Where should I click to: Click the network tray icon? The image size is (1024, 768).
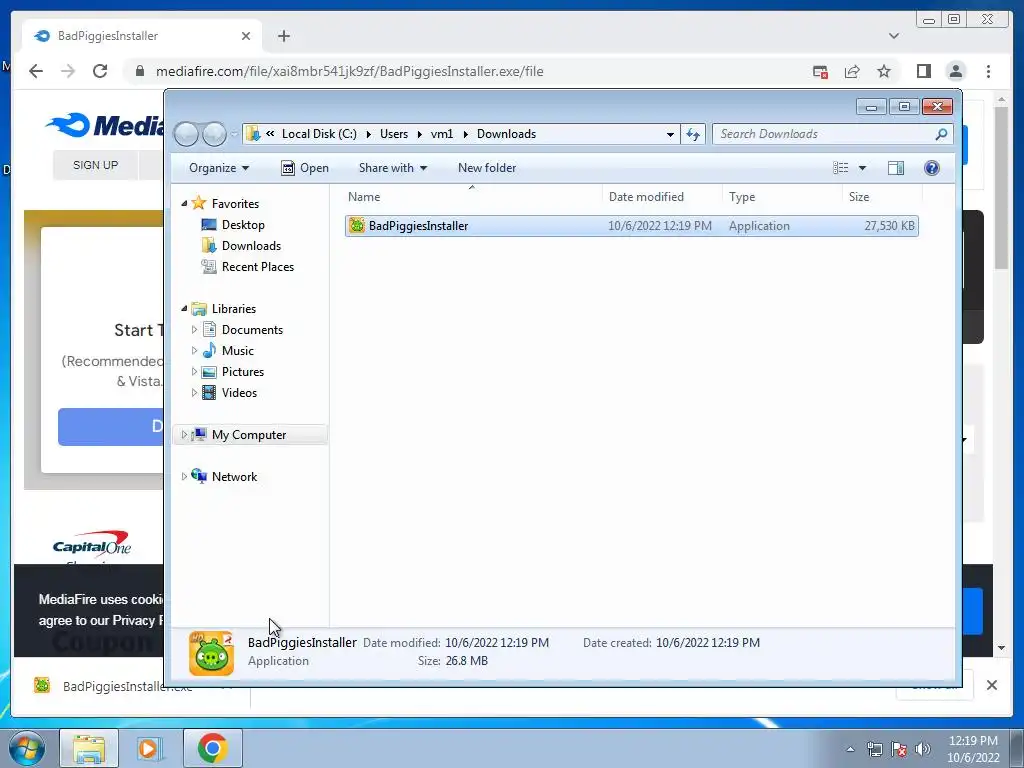[x=874, y=749]
